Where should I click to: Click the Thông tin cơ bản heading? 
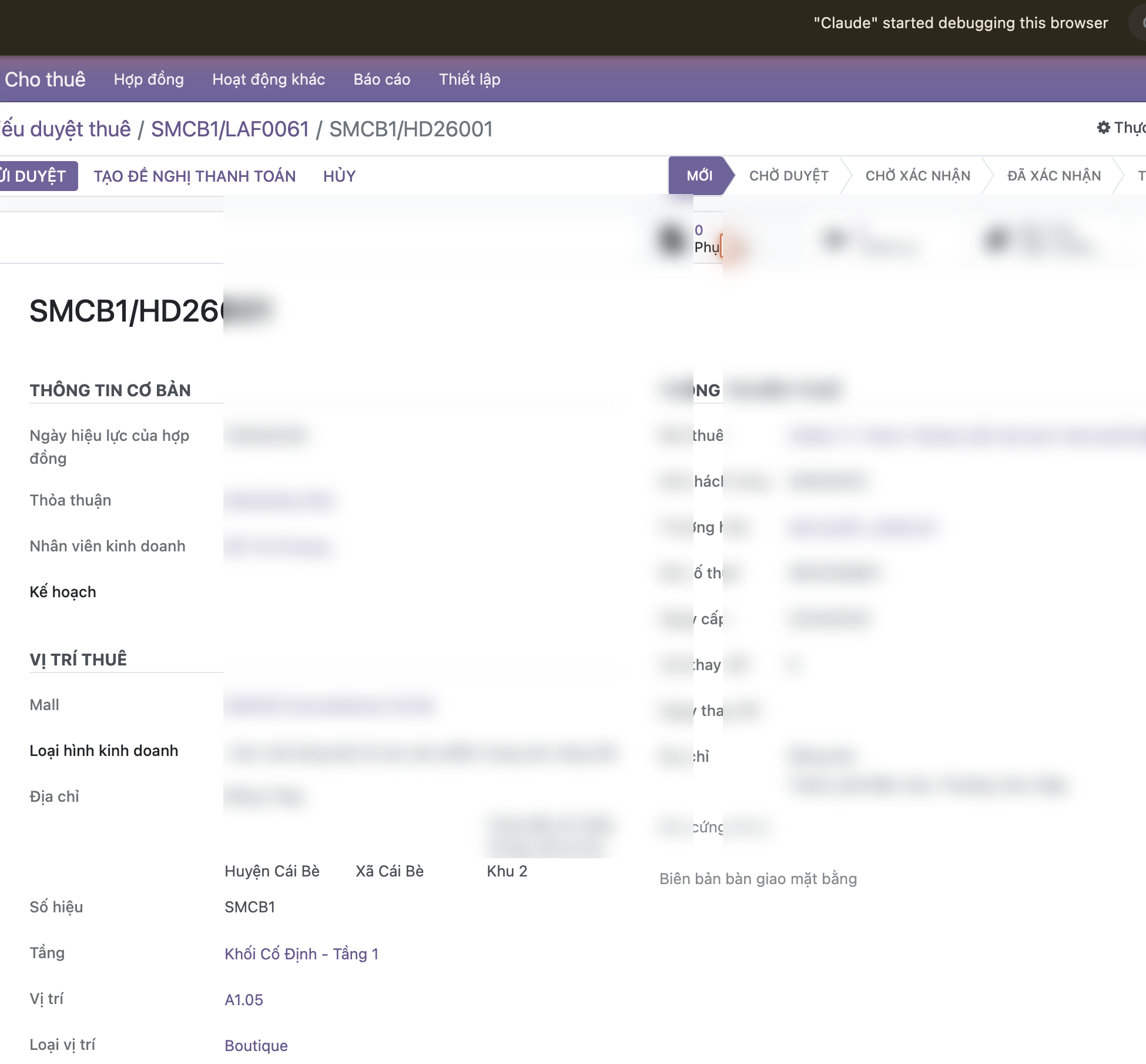(x=110, y=390)
